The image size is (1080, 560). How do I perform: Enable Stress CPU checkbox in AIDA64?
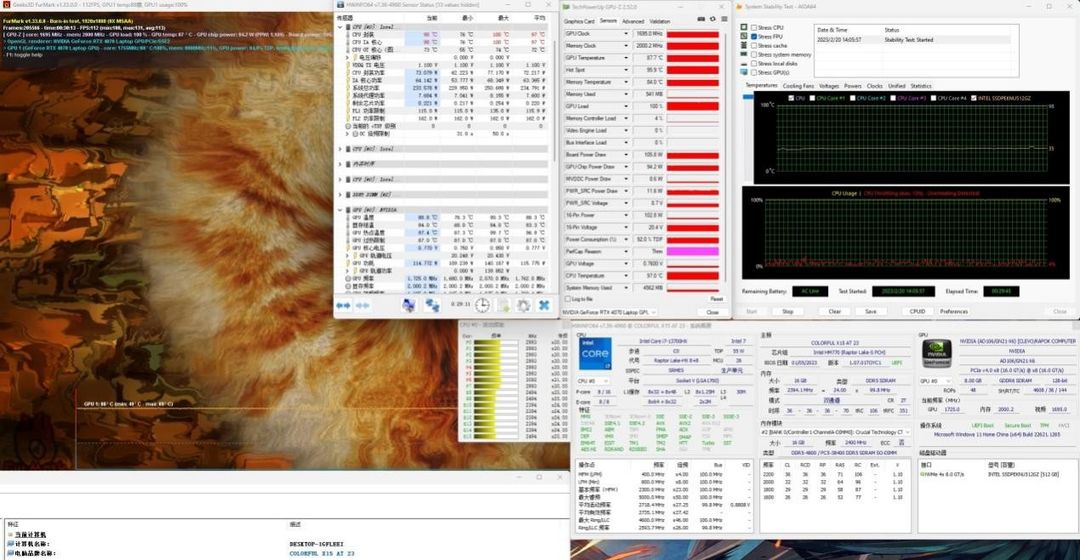754,28
